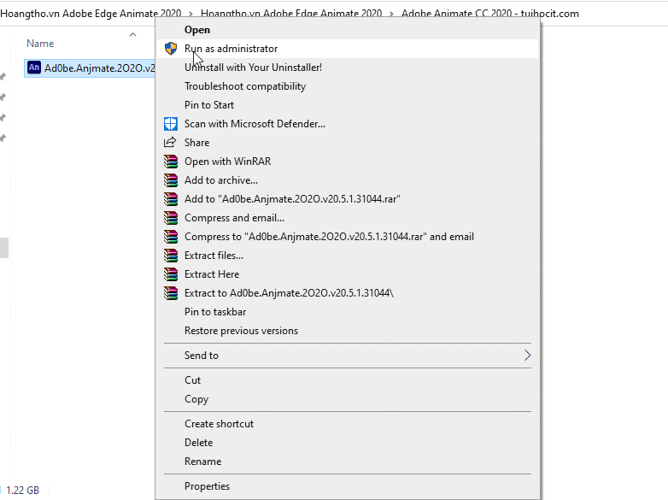Click the sort arrow above Name column
668x500 pixels.
(133, 34)
